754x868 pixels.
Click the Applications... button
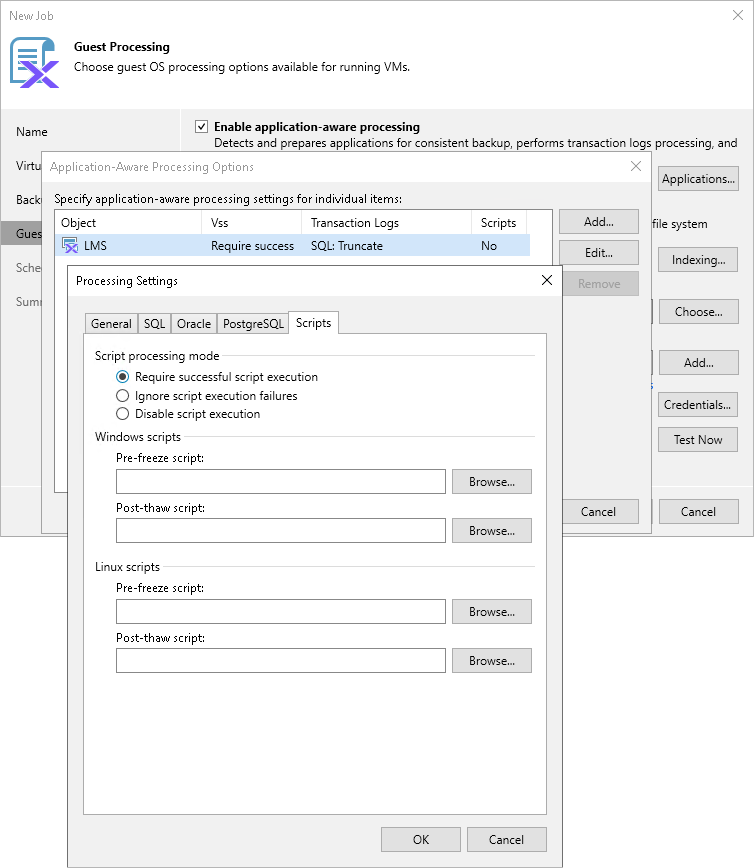pyautogui.click(x=698, y=179)
